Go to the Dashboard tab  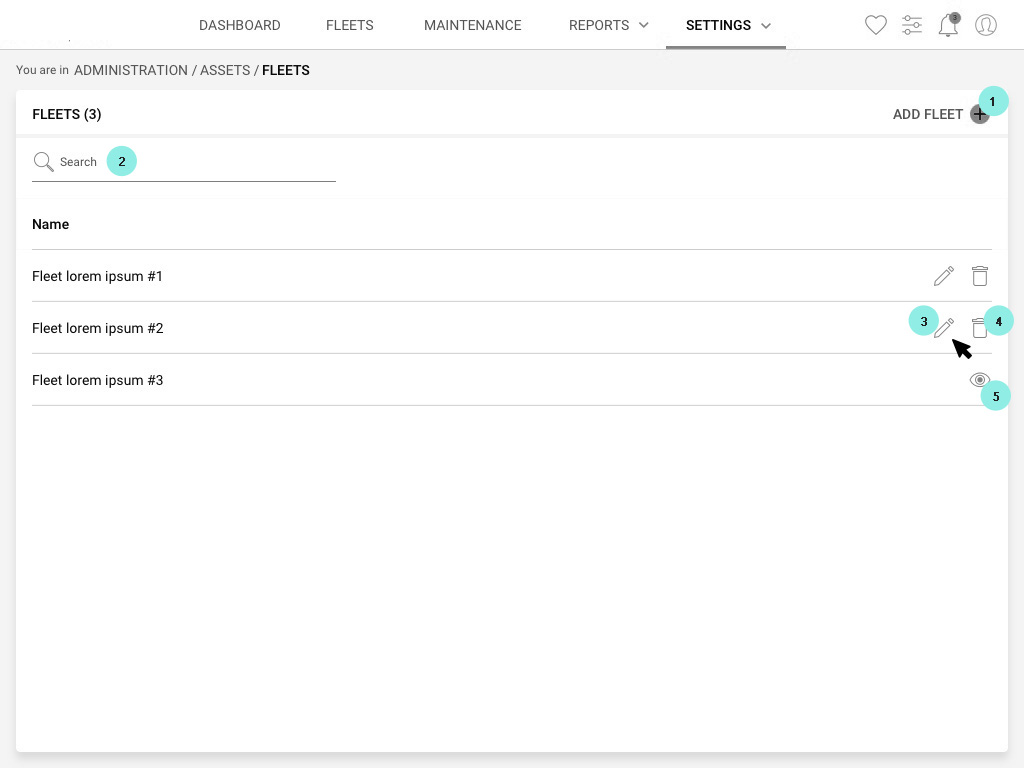[240, 25]
